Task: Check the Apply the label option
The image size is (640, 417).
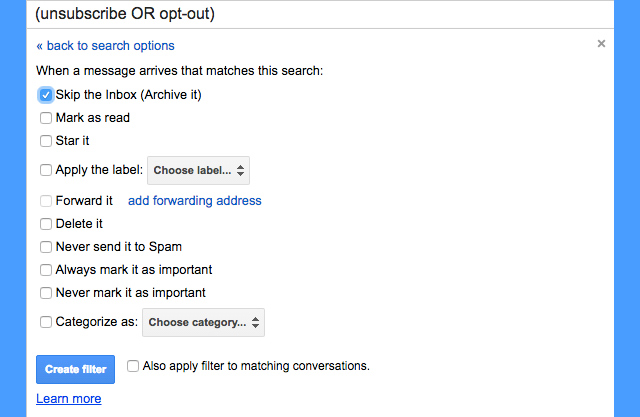Action: pyautogui.click(x=46, y=170)
